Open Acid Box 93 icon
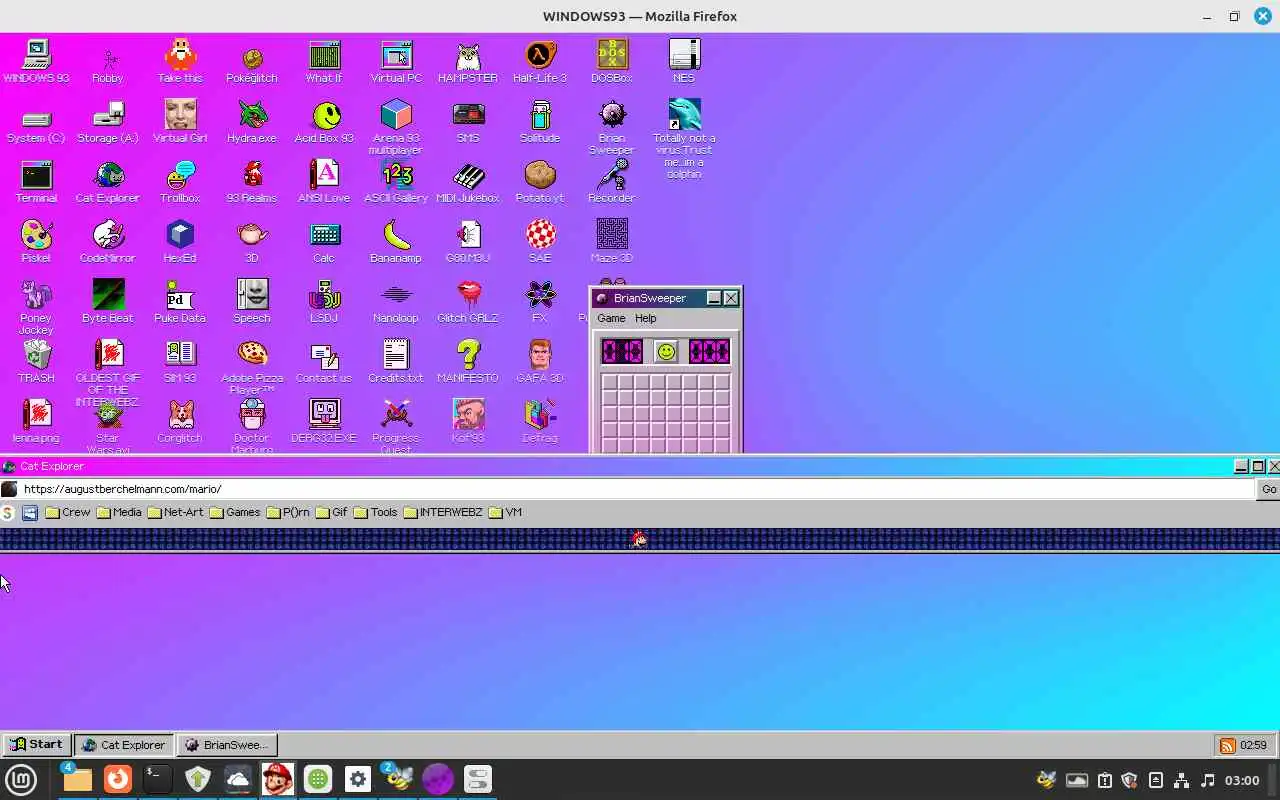The image size is (1280, 800). tap(324, 122)
